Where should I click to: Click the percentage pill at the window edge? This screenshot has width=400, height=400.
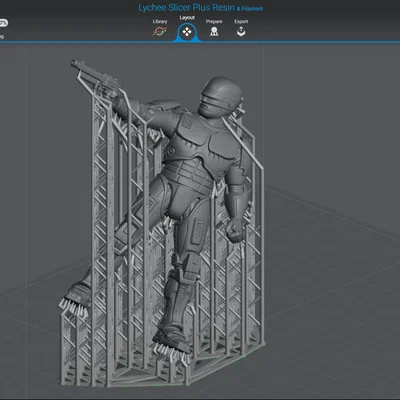tap(3, 23)
